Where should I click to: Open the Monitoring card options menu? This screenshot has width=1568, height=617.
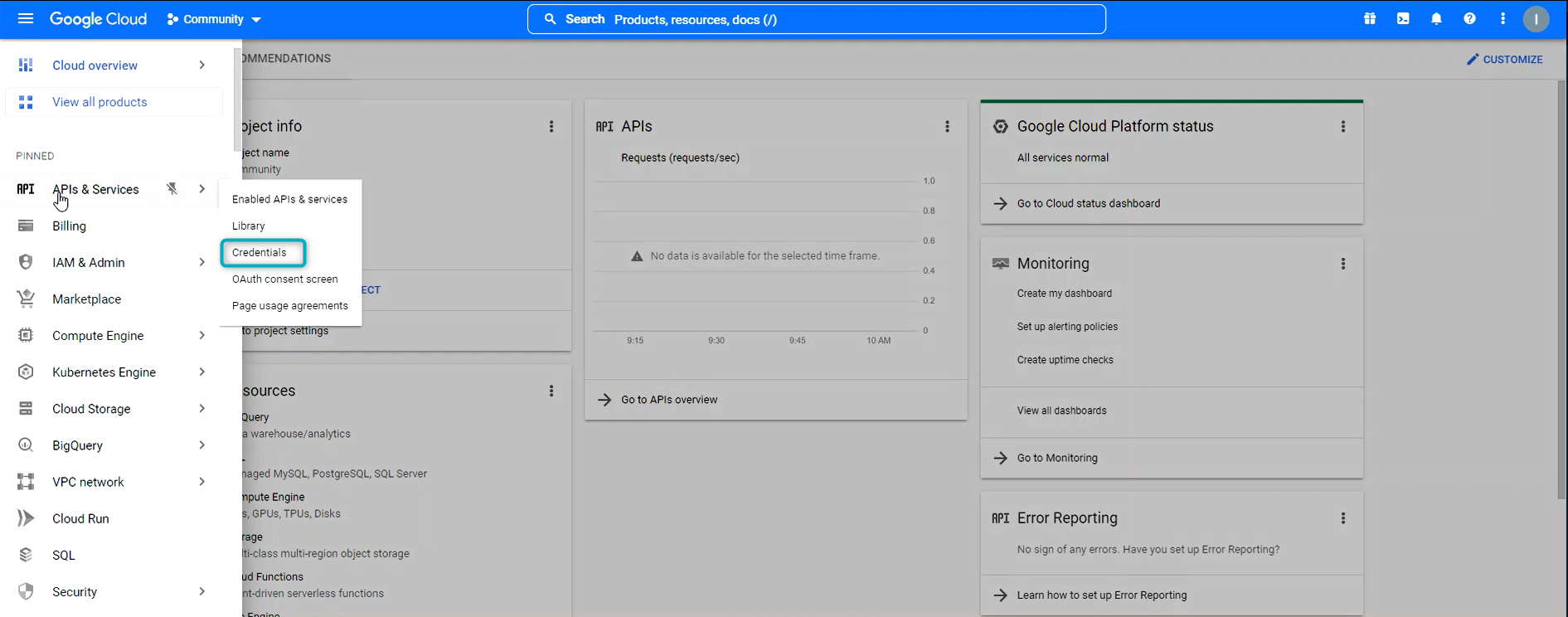[1343, 264]
